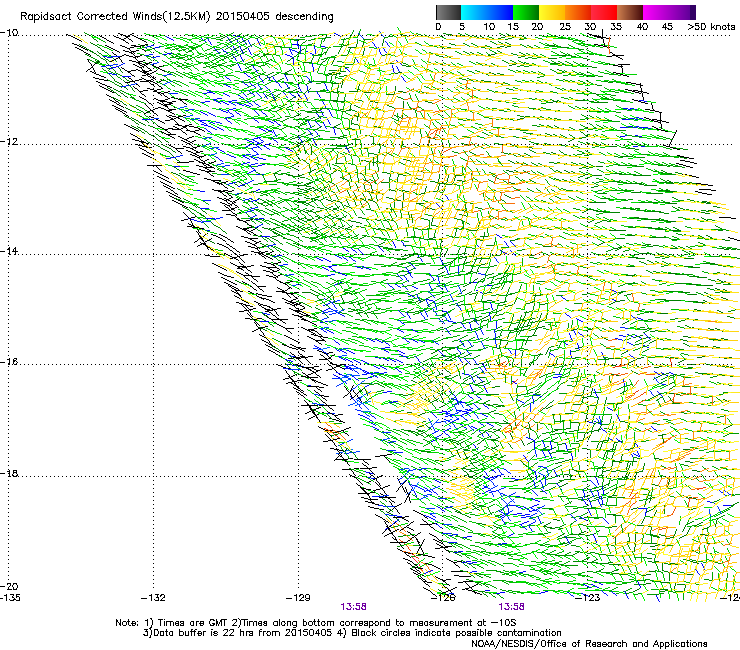Screen dimensions: 740x650
Task: Click the '40' label under the color scale
Action: tap(642, 26)
